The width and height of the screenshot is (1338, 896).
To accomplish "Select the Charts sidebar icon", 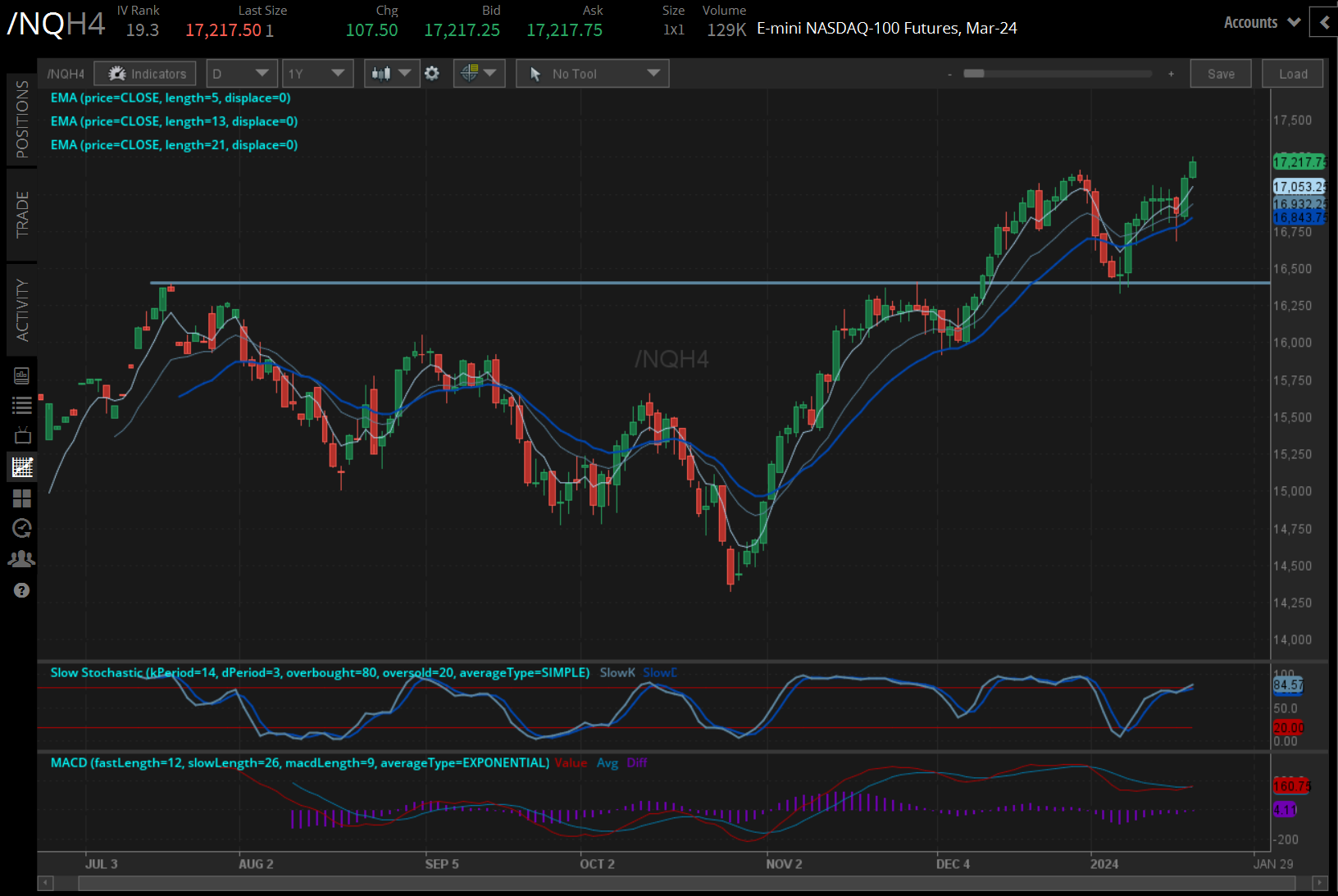I will pyautogui.click(x=22, y=467).
